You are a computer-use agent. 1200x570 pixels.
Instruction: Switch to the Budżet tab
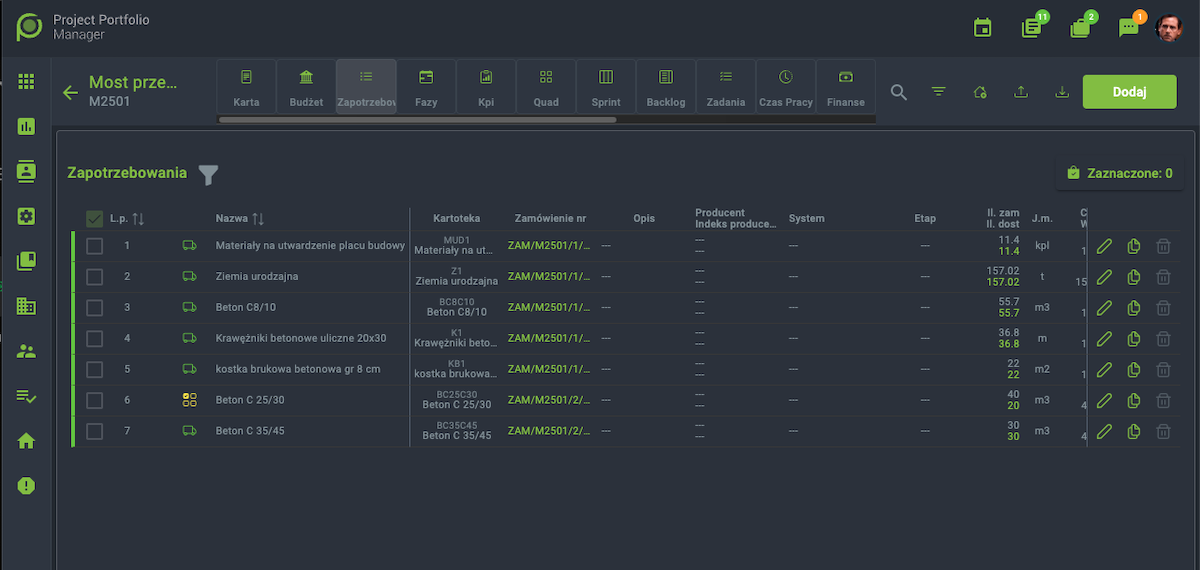(306, 87)
